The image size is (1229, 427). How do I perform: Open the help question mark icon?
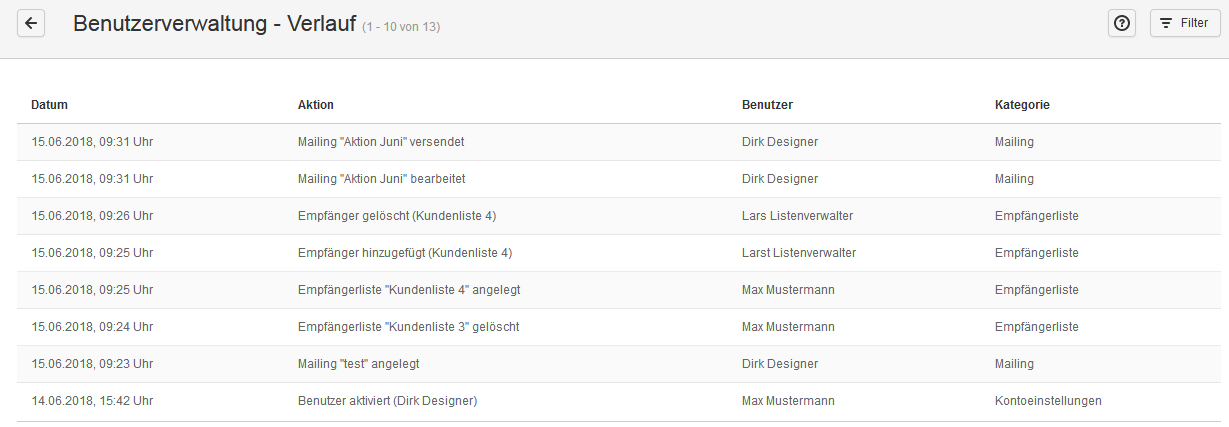pos(1122,23)
